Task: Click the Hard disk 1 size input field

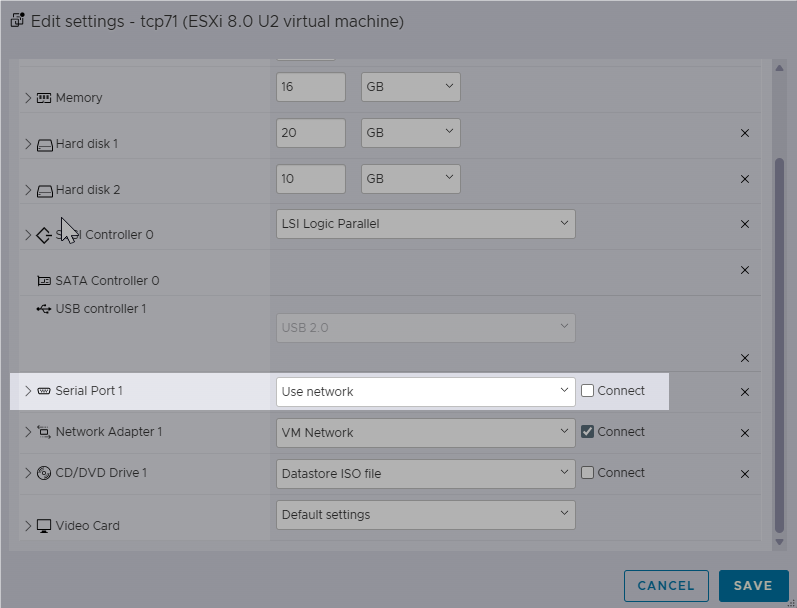Action: pos(311,133)
